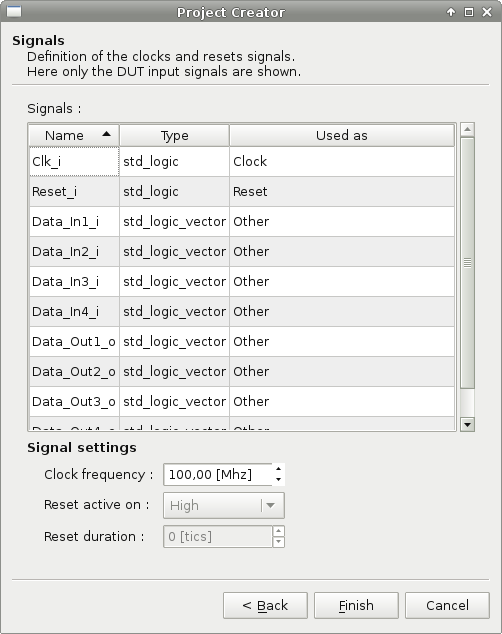Select the Reset_i signal row
Screen dimensions: 502x634
(x=242, y=191)
